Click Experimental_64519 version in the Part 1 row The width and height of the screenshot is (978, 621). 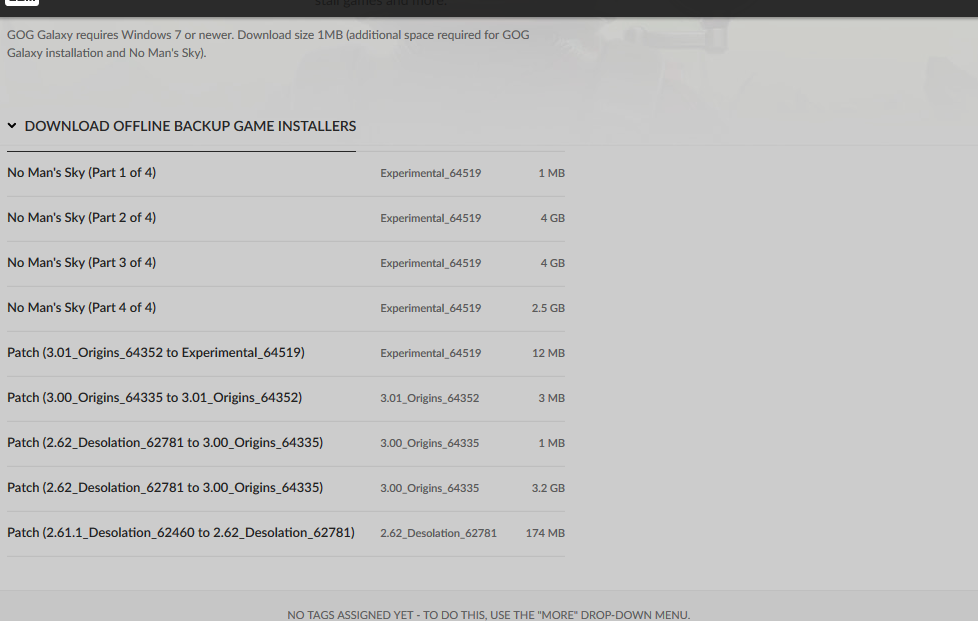click(431, 173)
